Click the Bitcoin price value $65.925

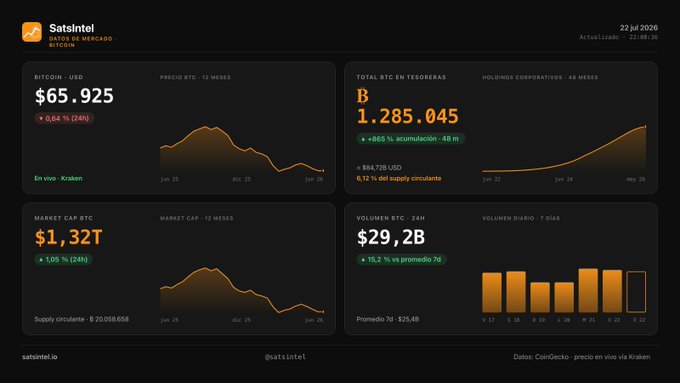coord(74,96)
